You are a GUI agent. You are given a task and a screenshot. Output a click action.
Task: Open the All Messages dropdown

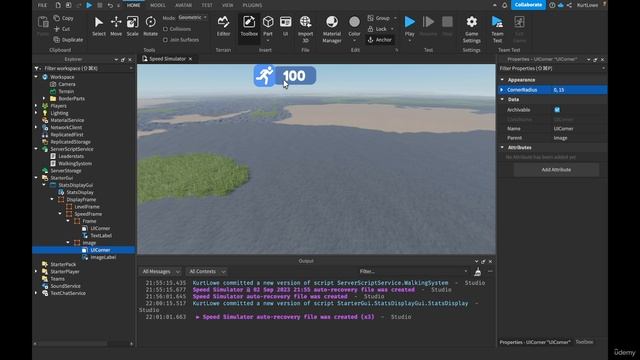pos(160,271)
